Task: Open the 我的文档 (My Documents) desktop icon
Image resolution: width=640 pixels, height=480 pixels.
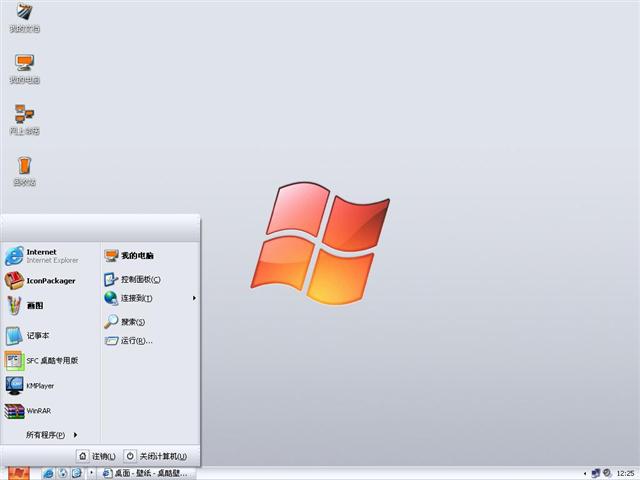Action: (24, 17)
